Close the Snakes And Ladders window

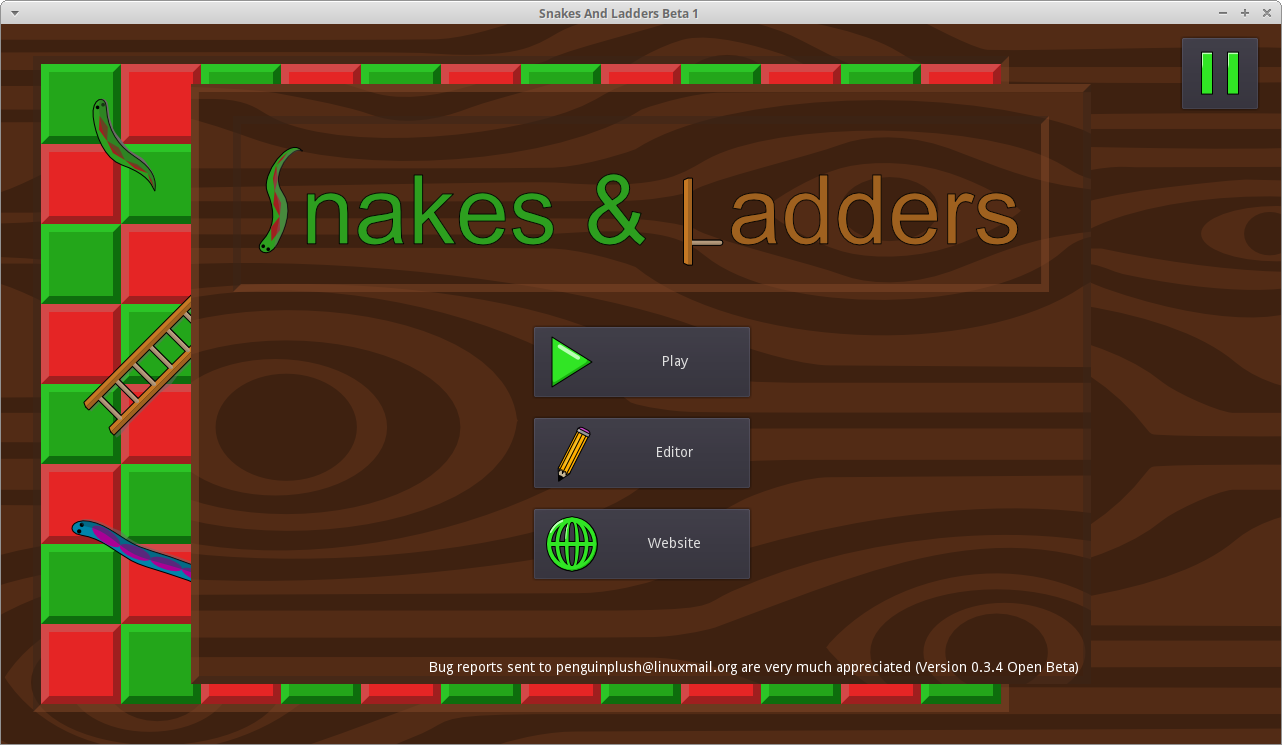coord(1267,13)
